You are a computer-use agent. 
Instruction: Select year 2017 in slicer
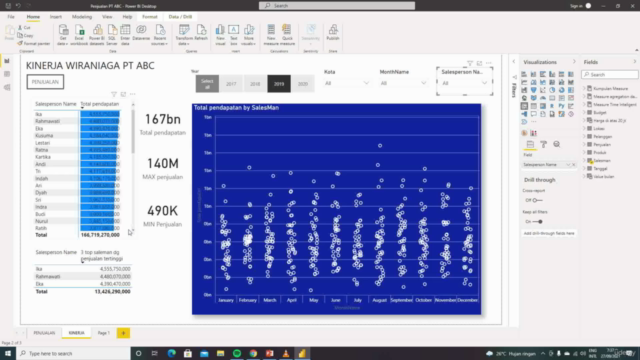[231, 84]
